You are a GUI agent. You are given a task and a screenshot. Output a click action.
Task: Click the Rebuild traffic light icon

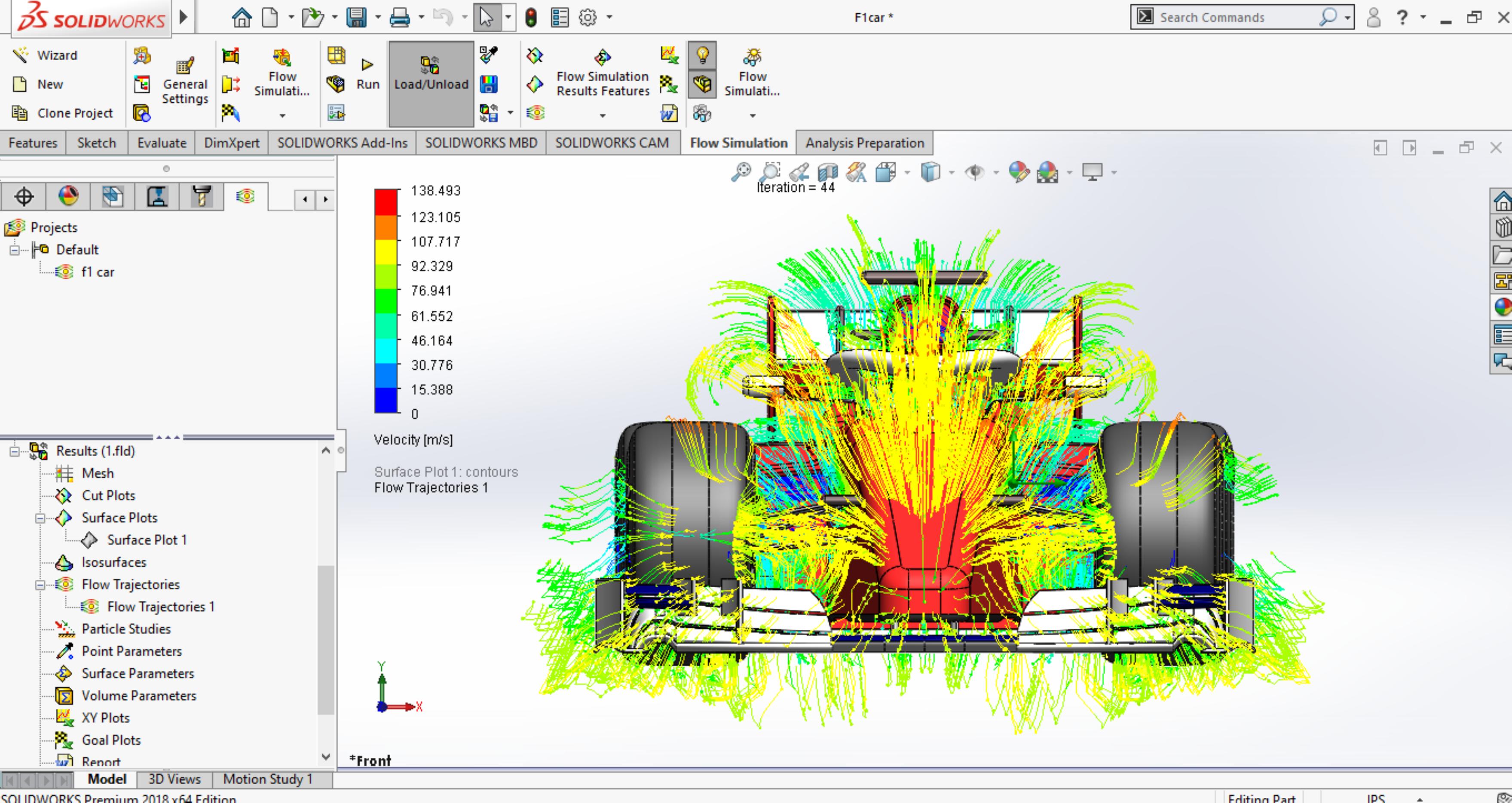click(x=531, y=18)
